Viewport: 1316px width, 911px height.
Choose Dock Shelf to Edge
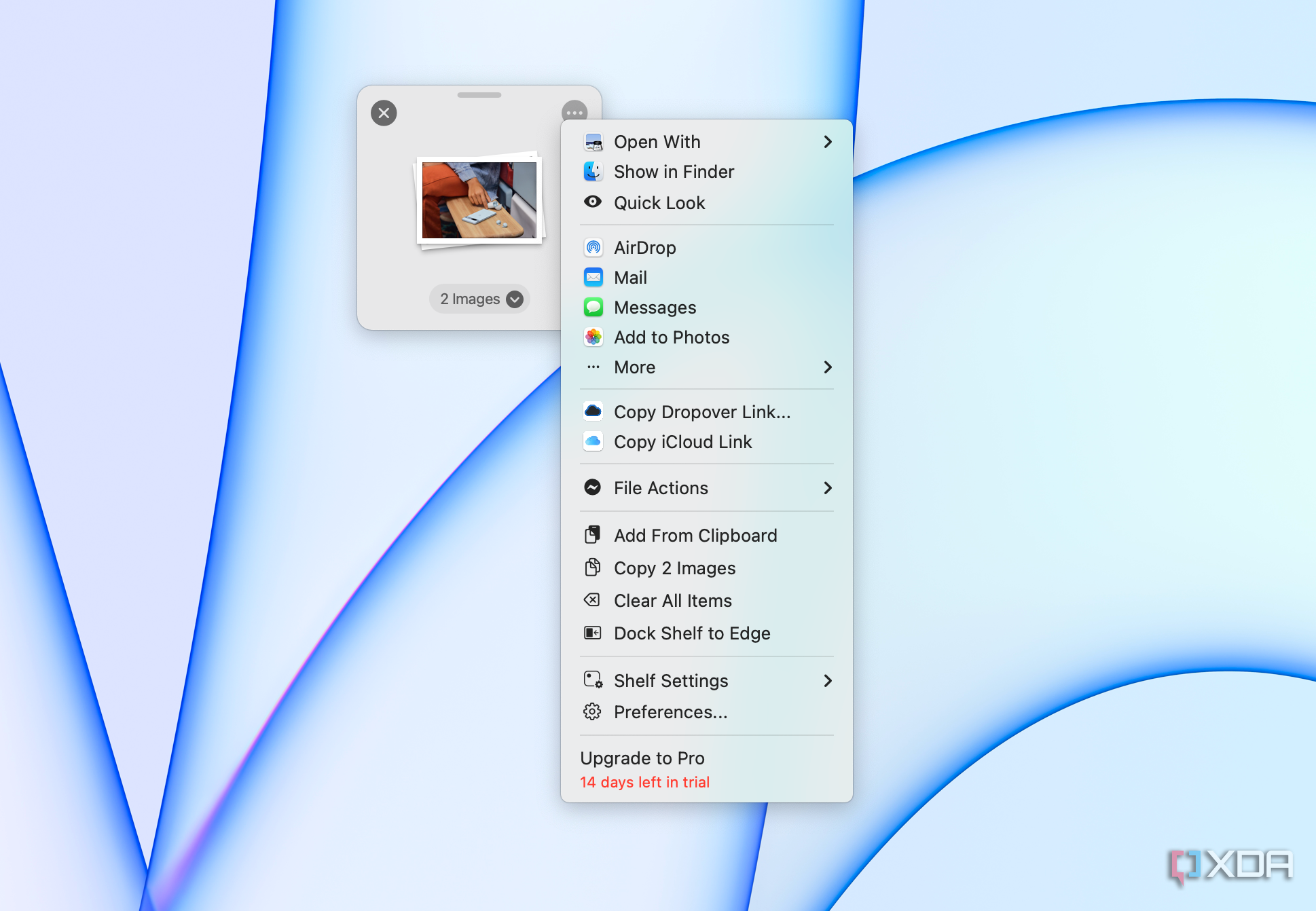click(x=707, y=633)
